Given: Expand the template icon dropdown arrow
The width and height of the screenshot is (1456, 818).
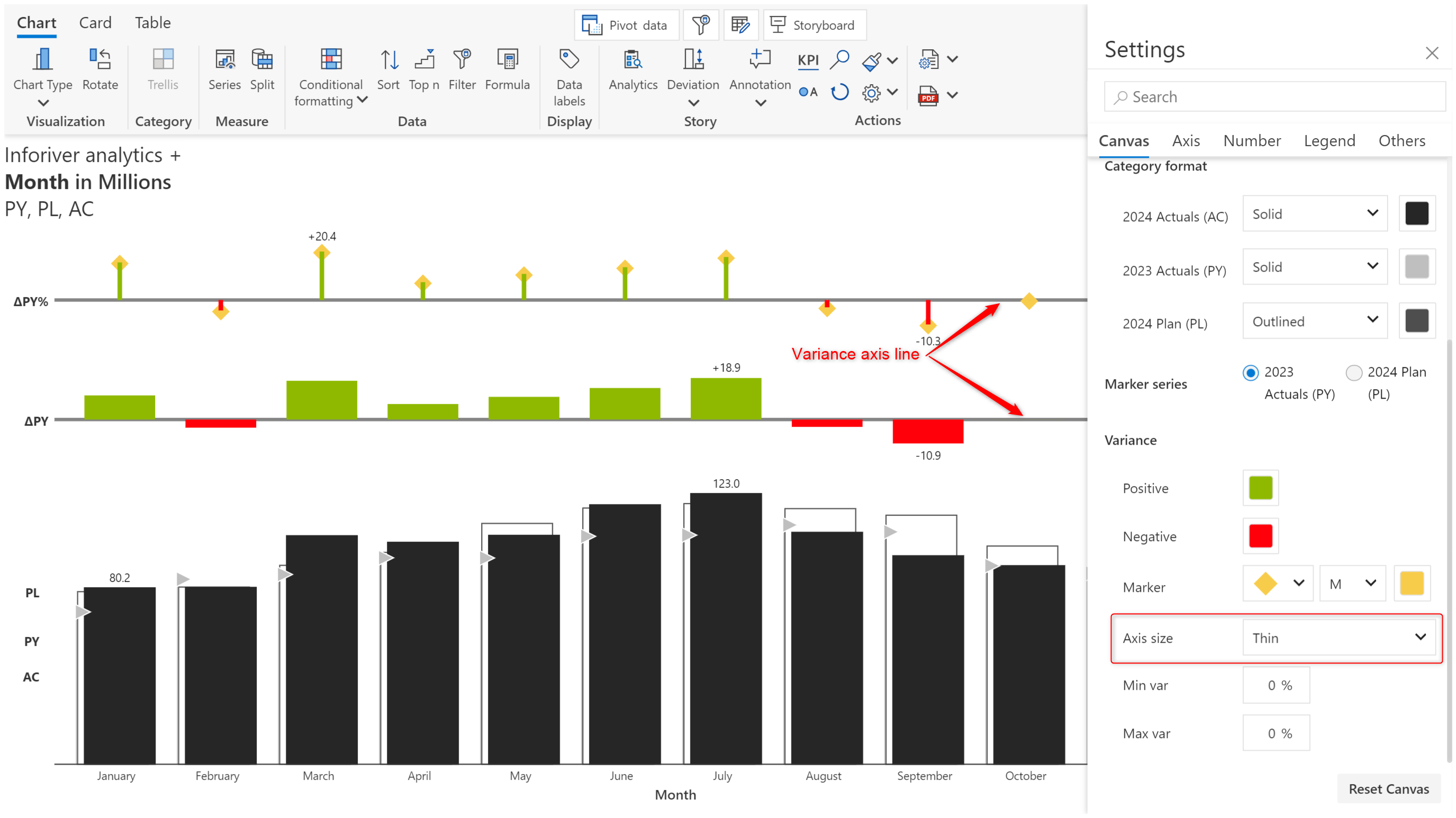Looking at the screenshot, I should (952, 59).
